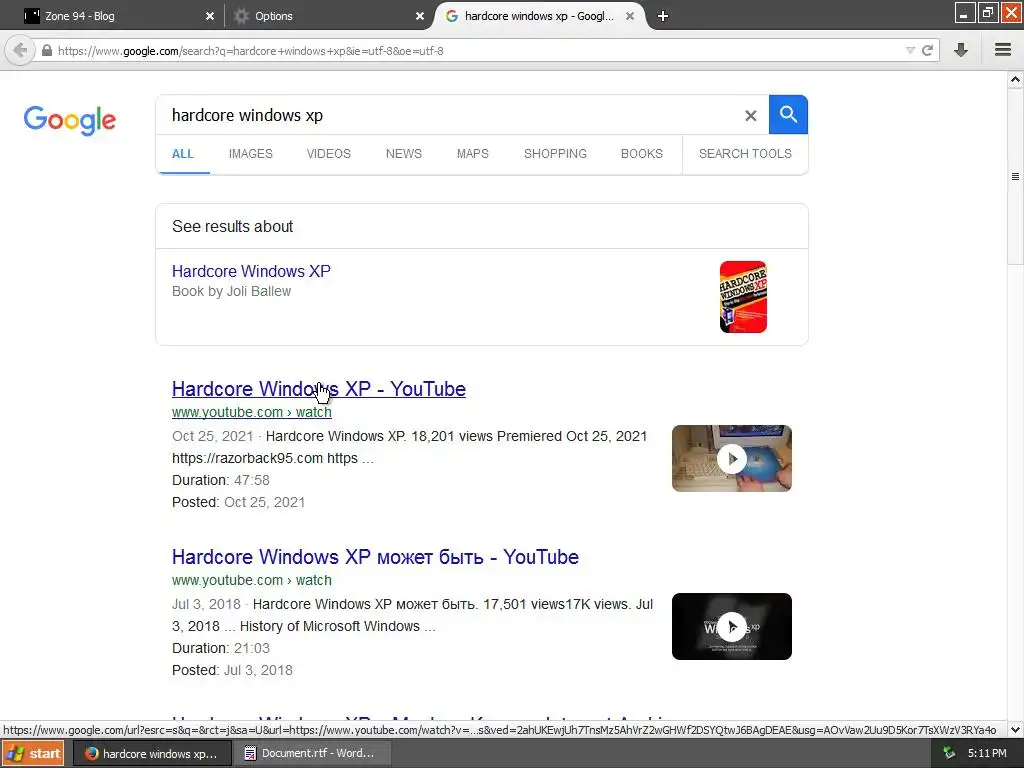Click the Windows start button
Viewport: 1024px width, 768px height.
point(33,754)
